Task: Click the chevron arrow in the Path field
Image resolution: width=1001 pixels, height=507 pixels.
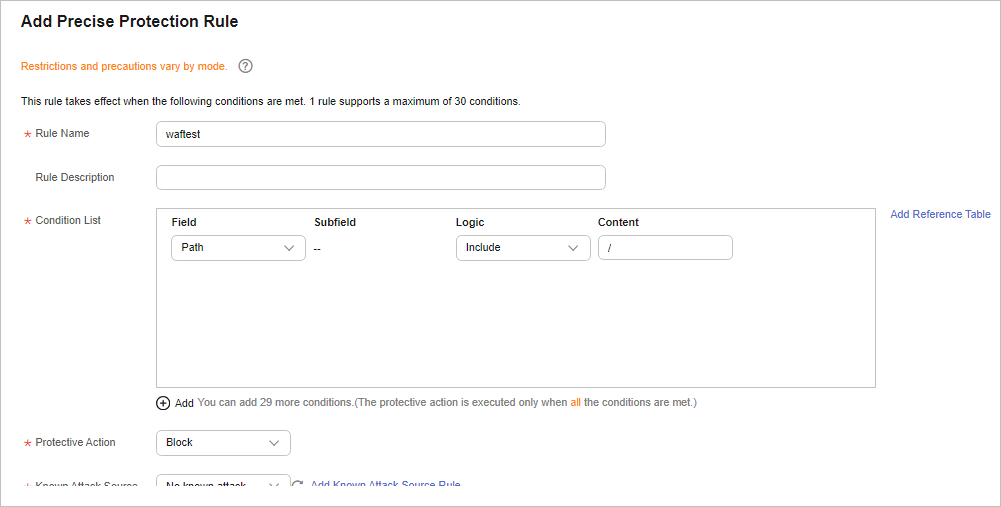Action: [289, 248]
